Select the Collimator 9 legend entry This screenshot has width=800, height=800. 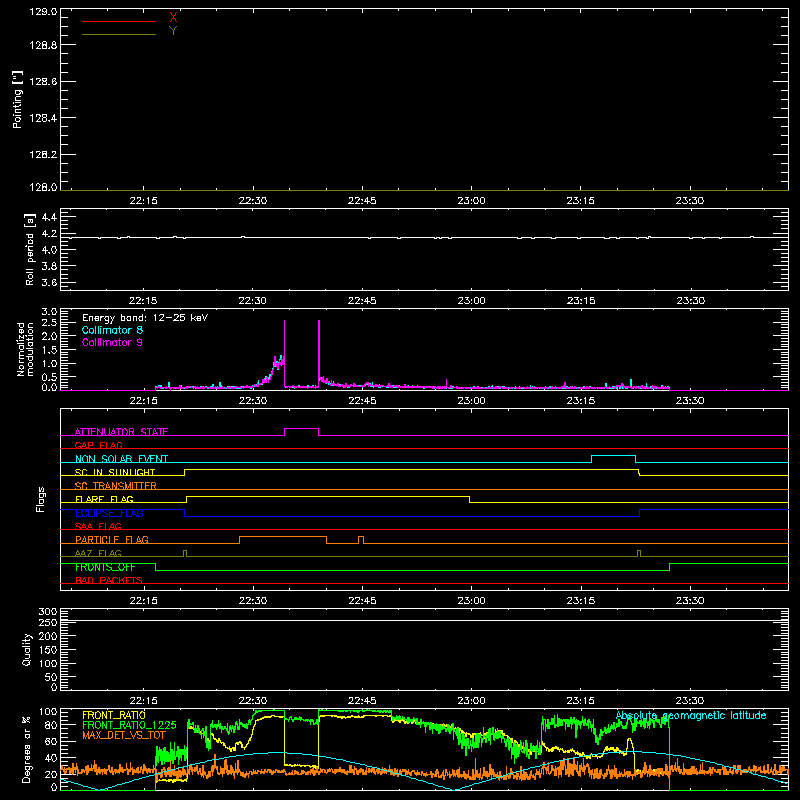(112, 342)
